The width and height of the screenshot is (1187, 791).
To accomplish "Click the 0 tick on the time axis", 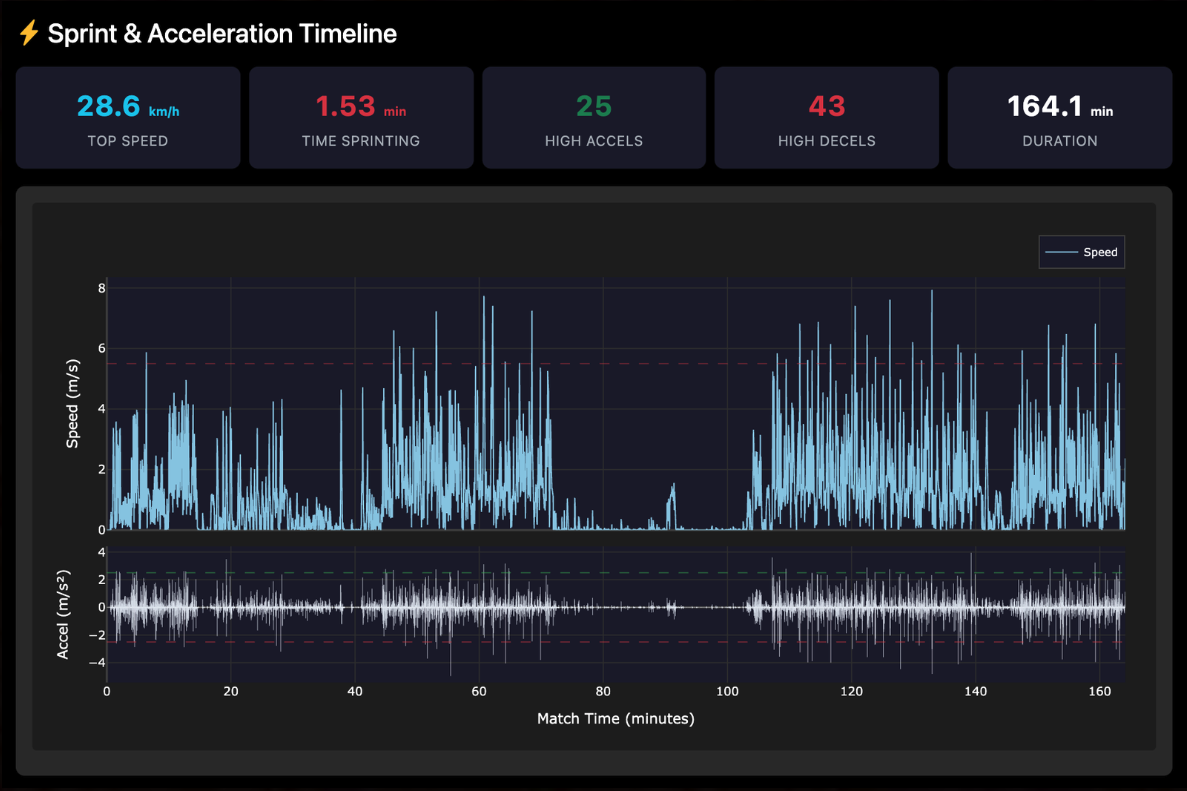I will tap(107, 691).
